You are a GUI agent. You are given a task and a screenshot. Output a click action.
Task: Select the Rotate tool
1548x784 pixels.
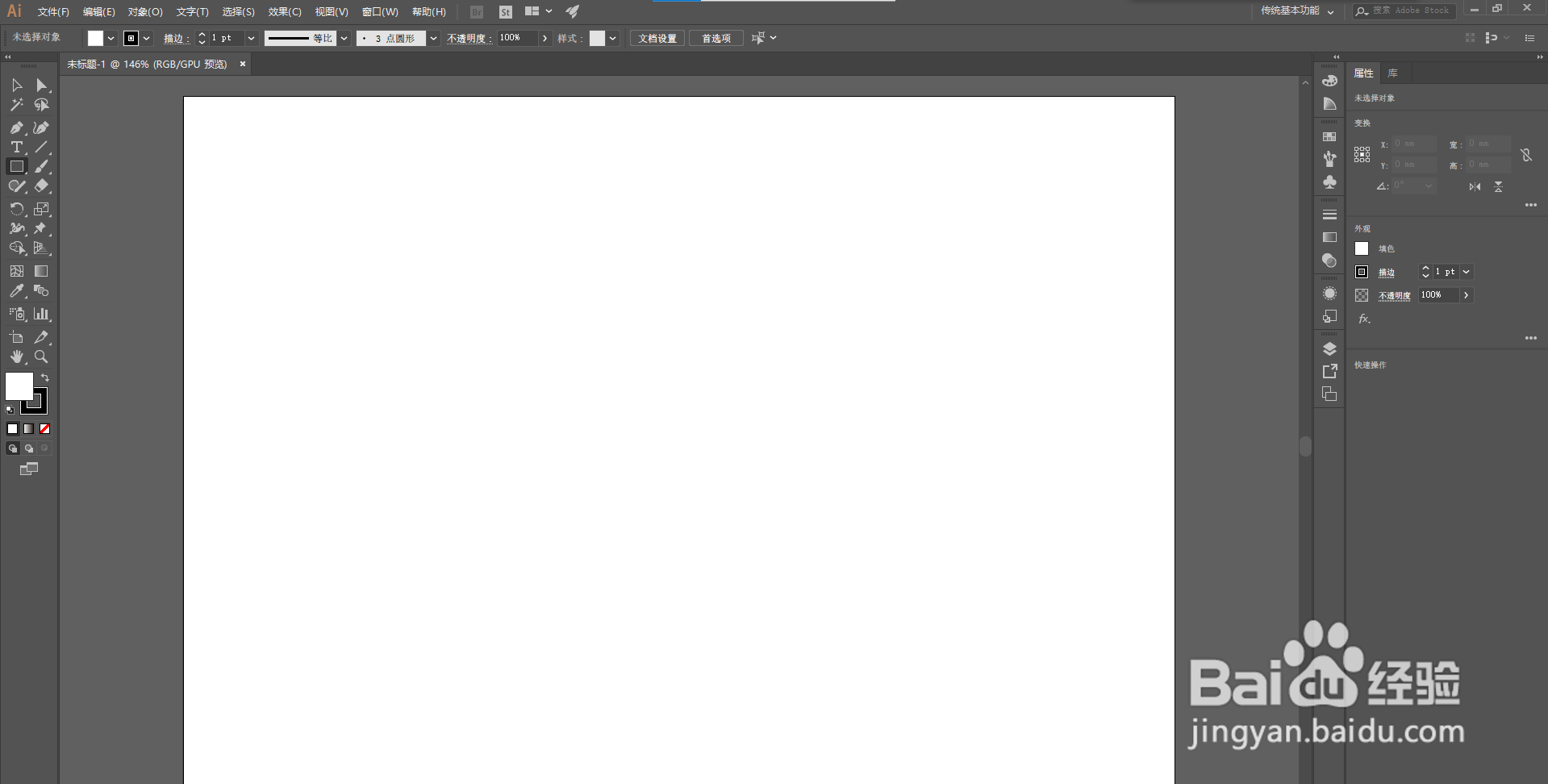click(x=17, y=209)
